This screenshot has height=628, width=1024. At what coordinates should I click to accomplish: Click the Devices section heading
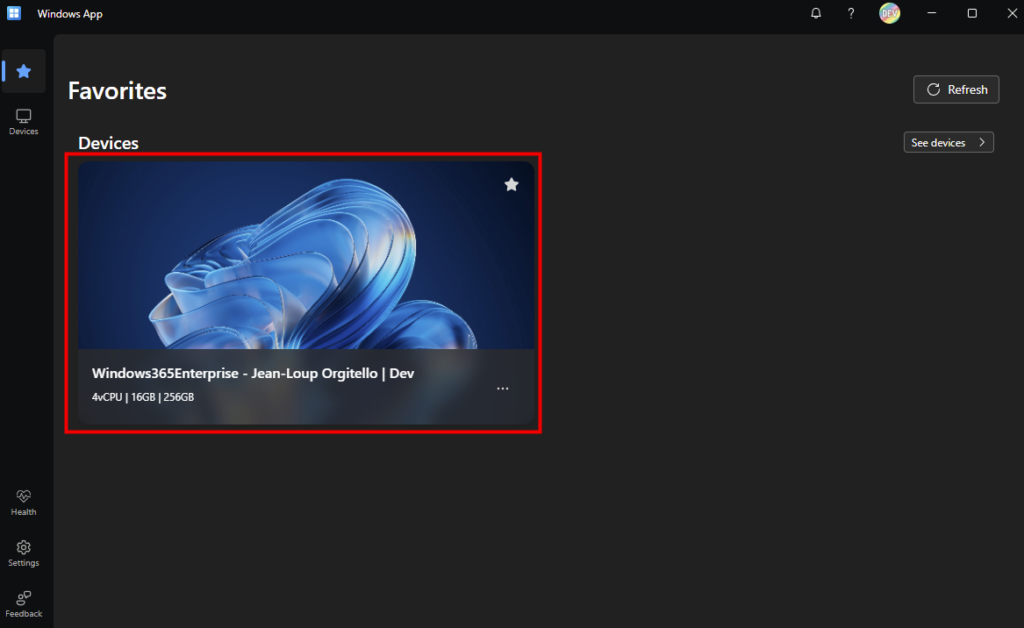click(108, 143)
